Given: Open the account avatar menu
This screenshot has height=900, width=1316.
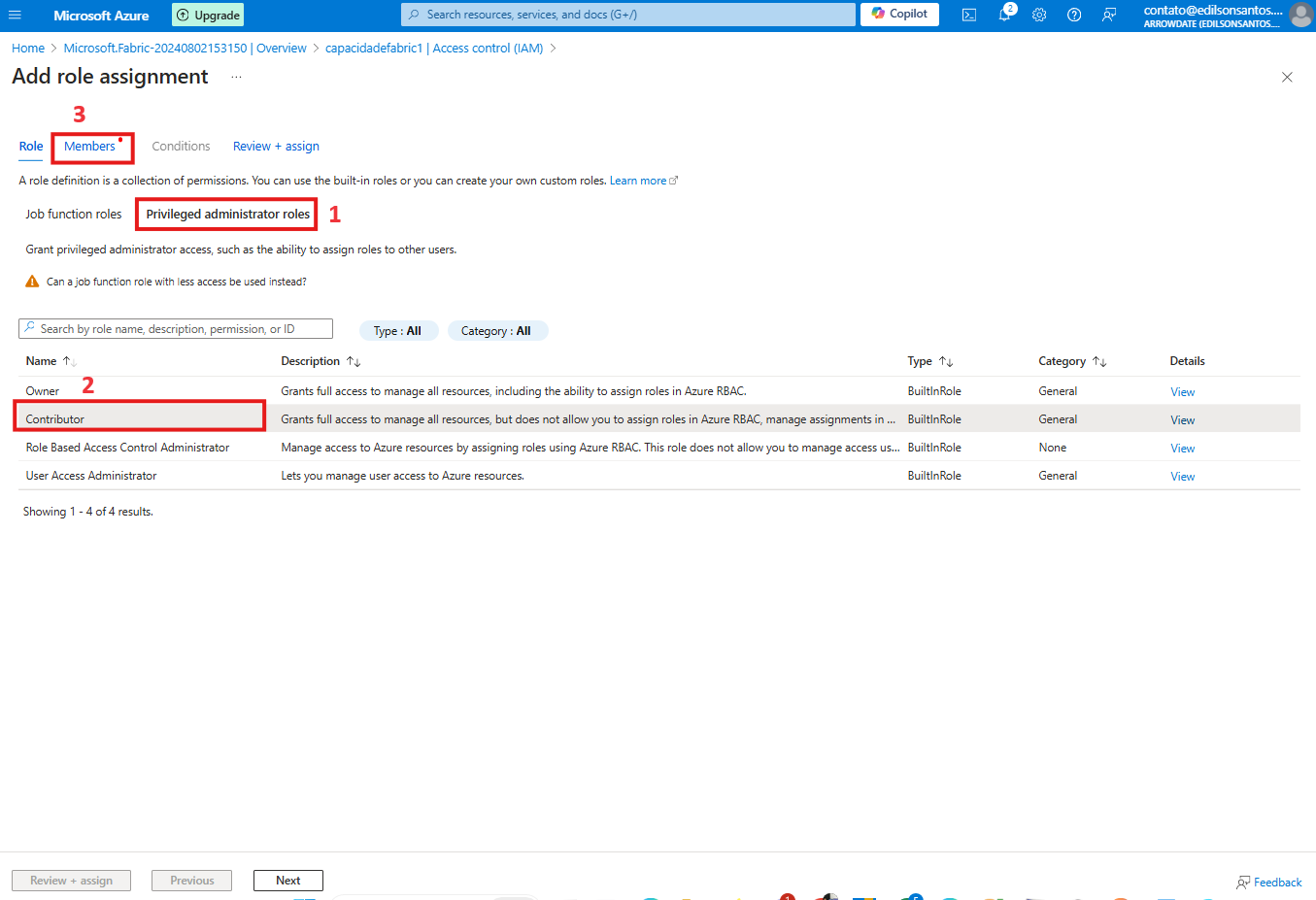Looking at the screenshot, I should tap(1299, 16).
